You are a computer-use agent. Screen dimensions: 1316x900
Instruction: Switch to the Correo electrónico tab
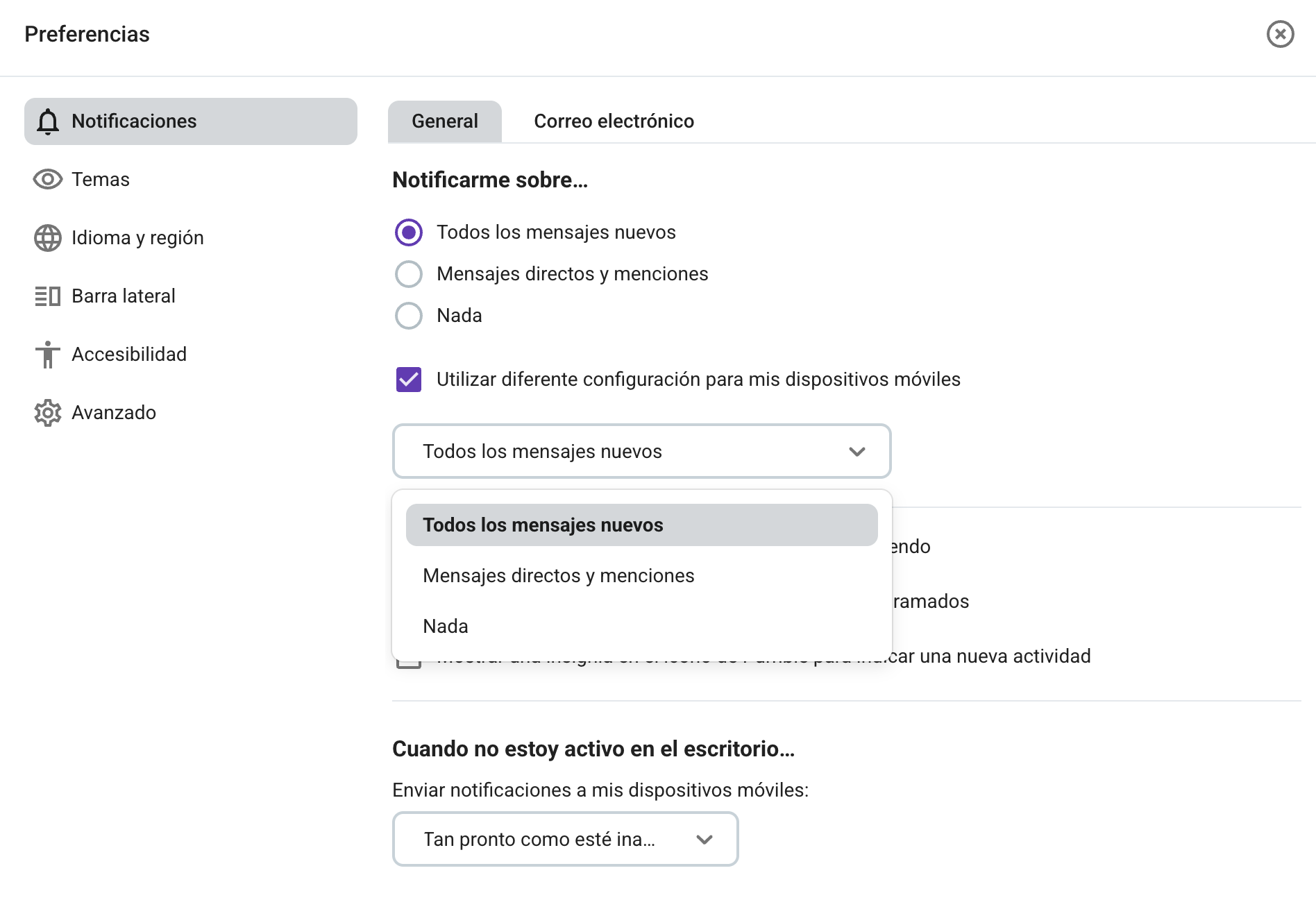(x=614, y=121)
